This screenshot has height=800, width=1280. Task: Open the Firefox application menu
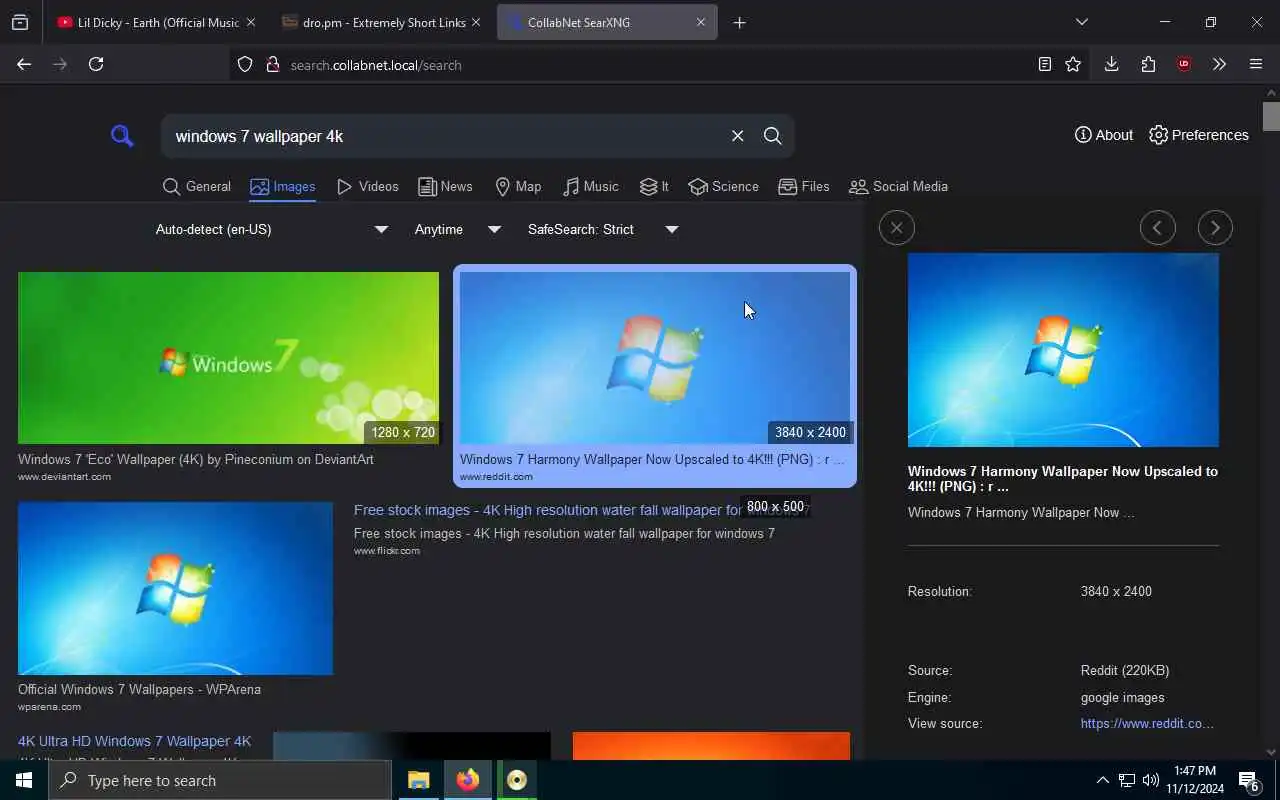1256,64
